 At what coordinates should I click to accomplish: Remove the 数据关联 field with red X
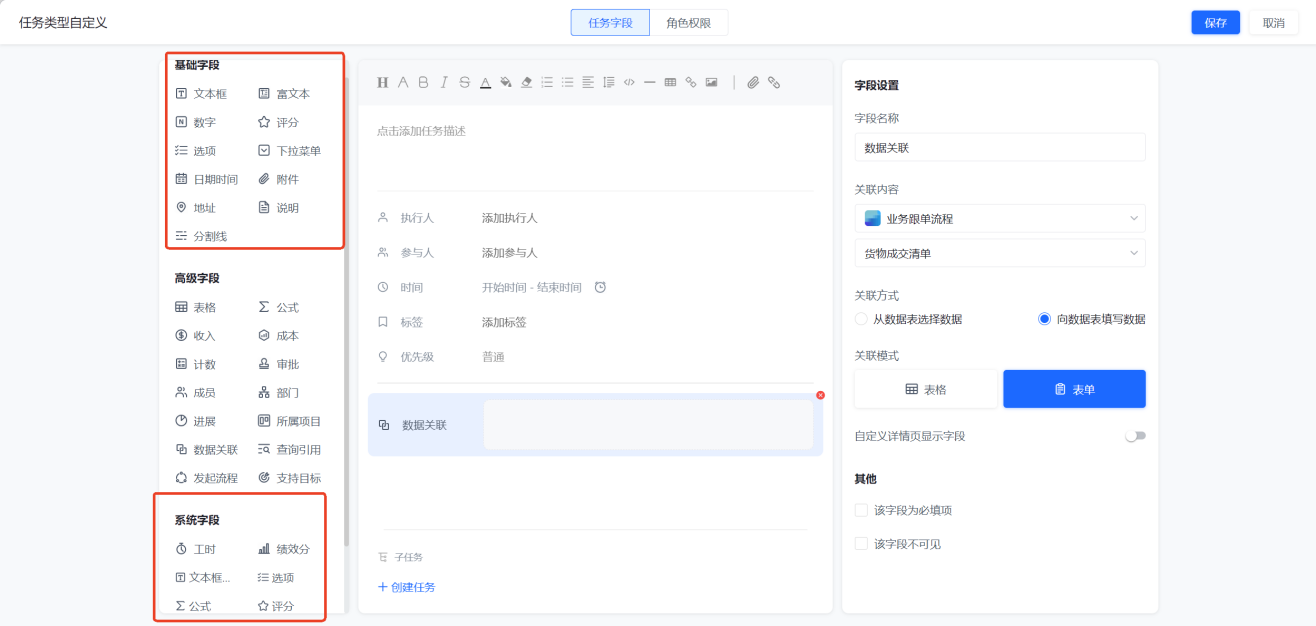pos(821,395)
